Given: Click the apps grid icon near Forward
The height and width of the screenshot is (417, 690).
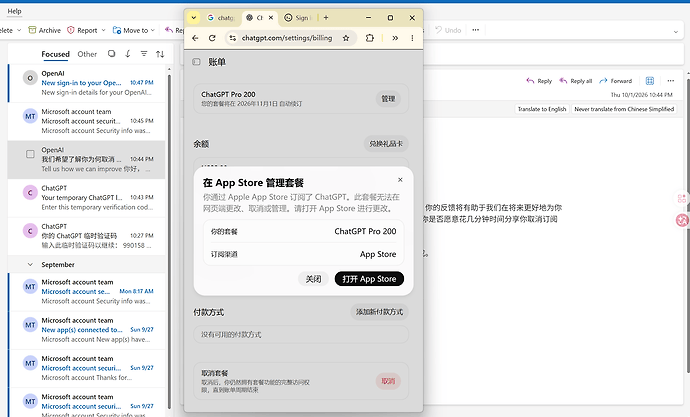Looking at the screenshot, I should click(650, 81).
